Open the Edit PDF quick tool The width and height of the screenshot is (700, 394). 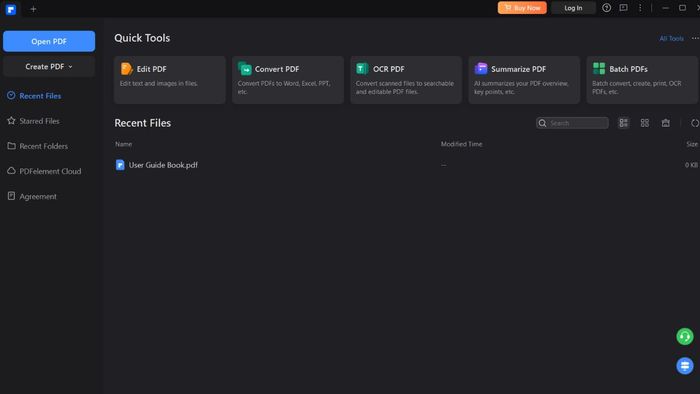(170, 80)
